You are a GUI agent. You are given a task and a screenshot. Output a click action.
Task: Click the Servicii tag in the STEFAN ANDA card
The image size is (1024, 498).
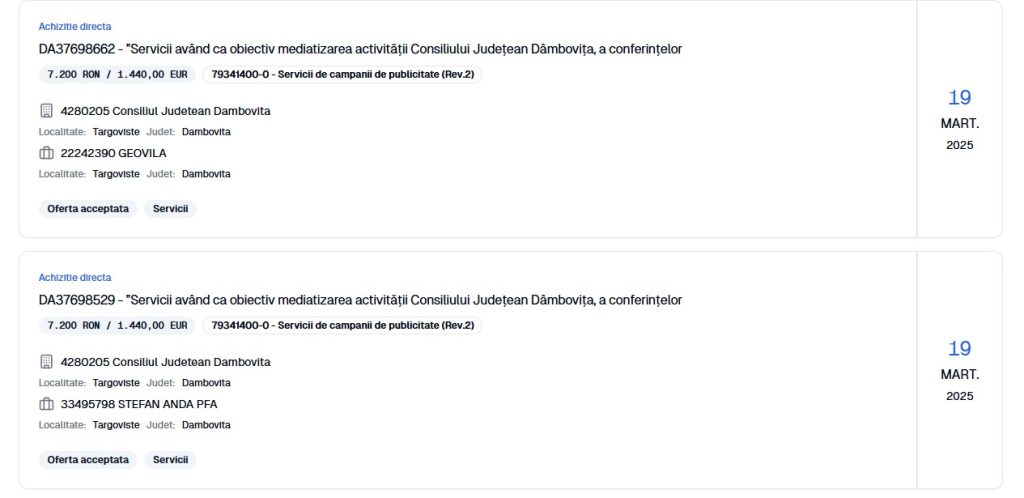pyautogui.click(x=170, y=460)
